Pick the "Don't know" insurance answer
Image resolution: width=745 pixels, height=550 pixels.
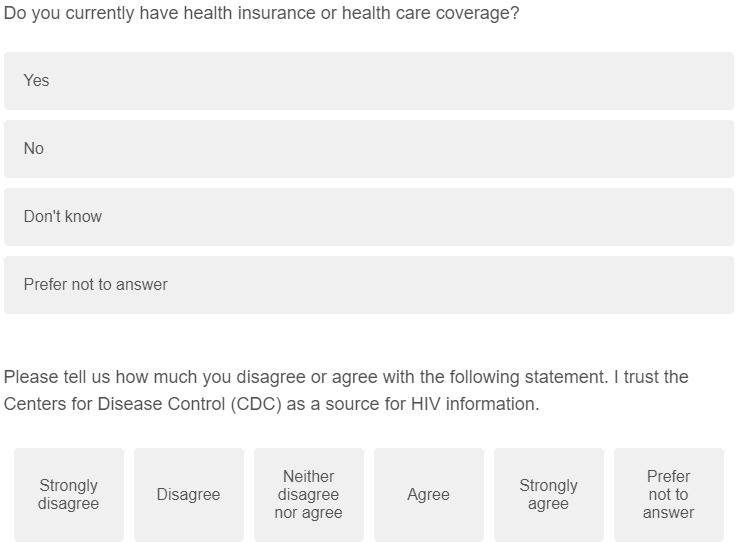368,217
